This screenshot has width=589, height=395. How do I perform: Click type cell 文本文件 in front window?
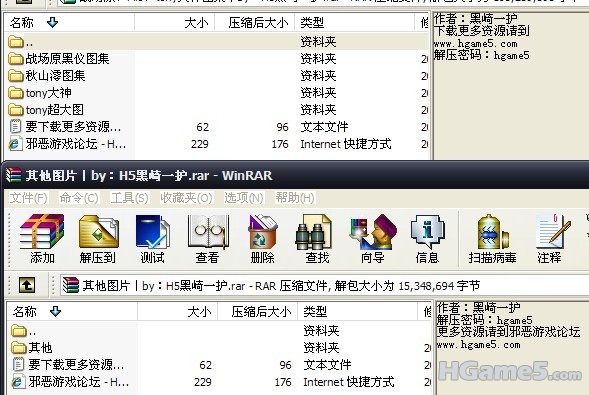tap(327, 365)
